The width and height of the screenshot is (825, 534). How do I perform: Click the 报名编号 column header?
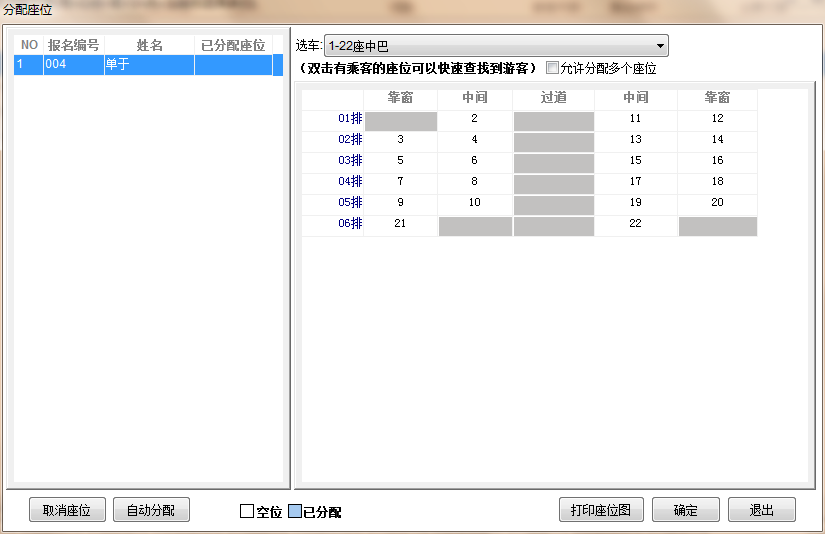coord(73,45)
